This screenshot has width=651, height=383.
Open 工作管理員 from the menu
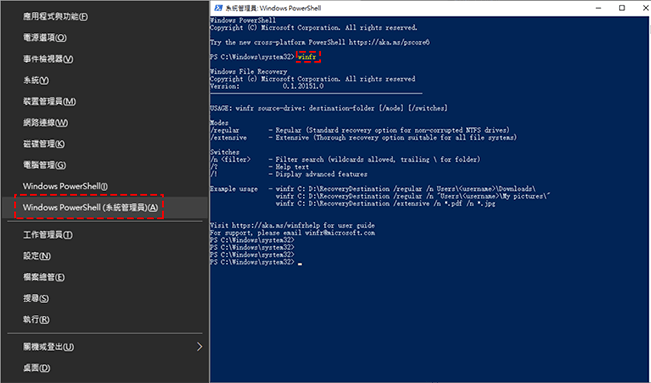48,235
